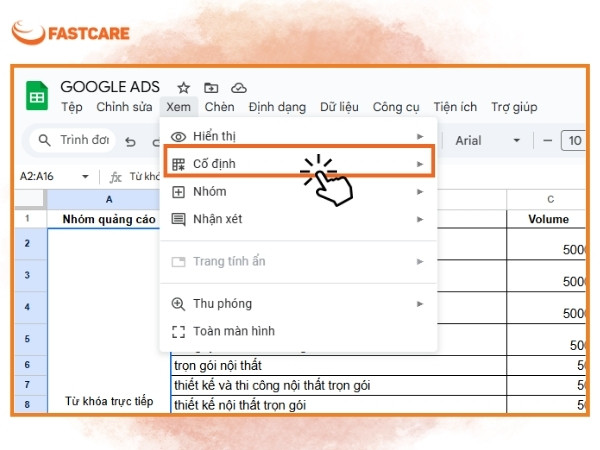
Task: Select row 5 header
Action: (x=31, y=339)
